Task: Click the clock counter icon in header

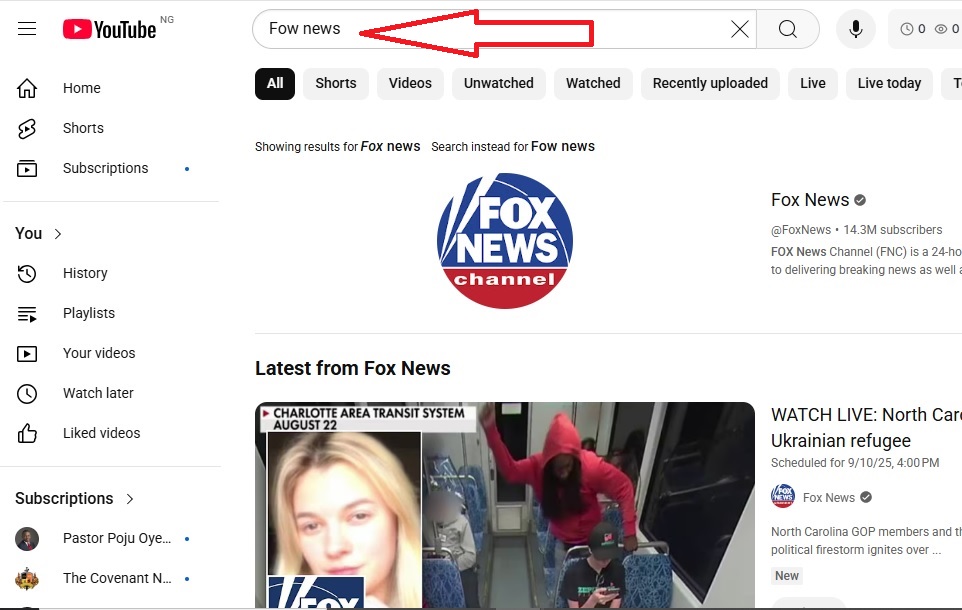Action: coord(906,29)
